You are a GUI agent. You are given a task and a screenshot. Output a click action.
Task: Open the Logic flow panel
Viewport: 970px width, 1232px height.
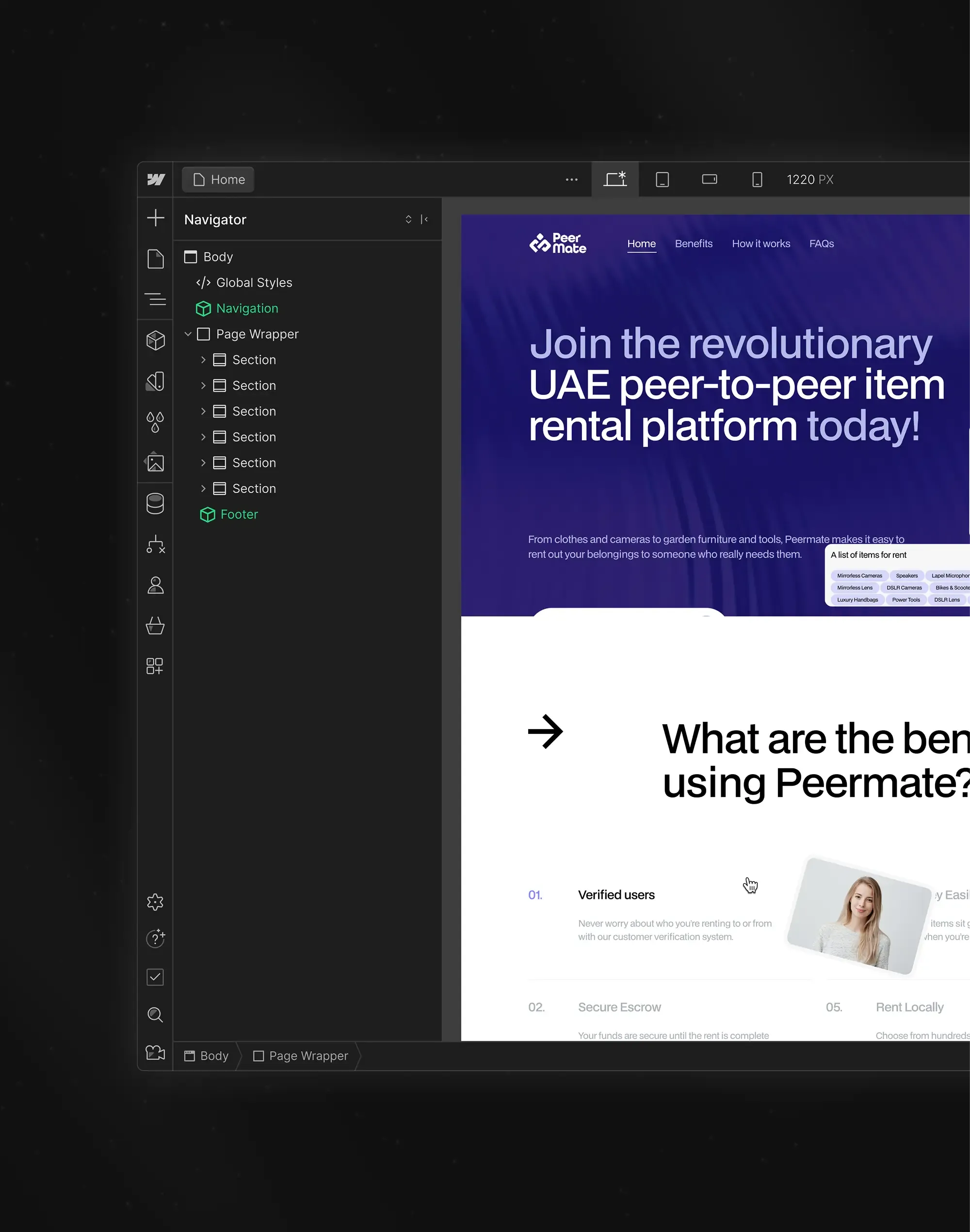[156, 544]
